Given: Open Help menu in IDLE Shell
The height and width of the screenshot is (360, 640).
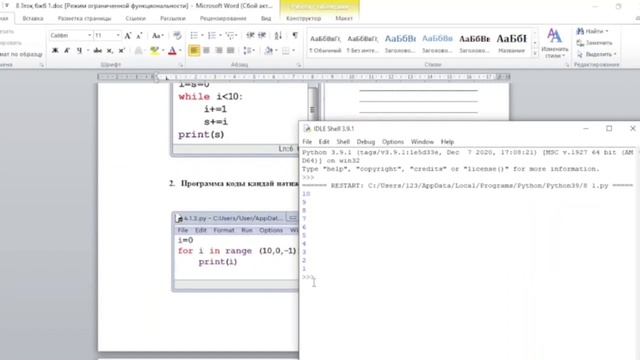Looking at the screenshot, I should [x=447, y=142].
